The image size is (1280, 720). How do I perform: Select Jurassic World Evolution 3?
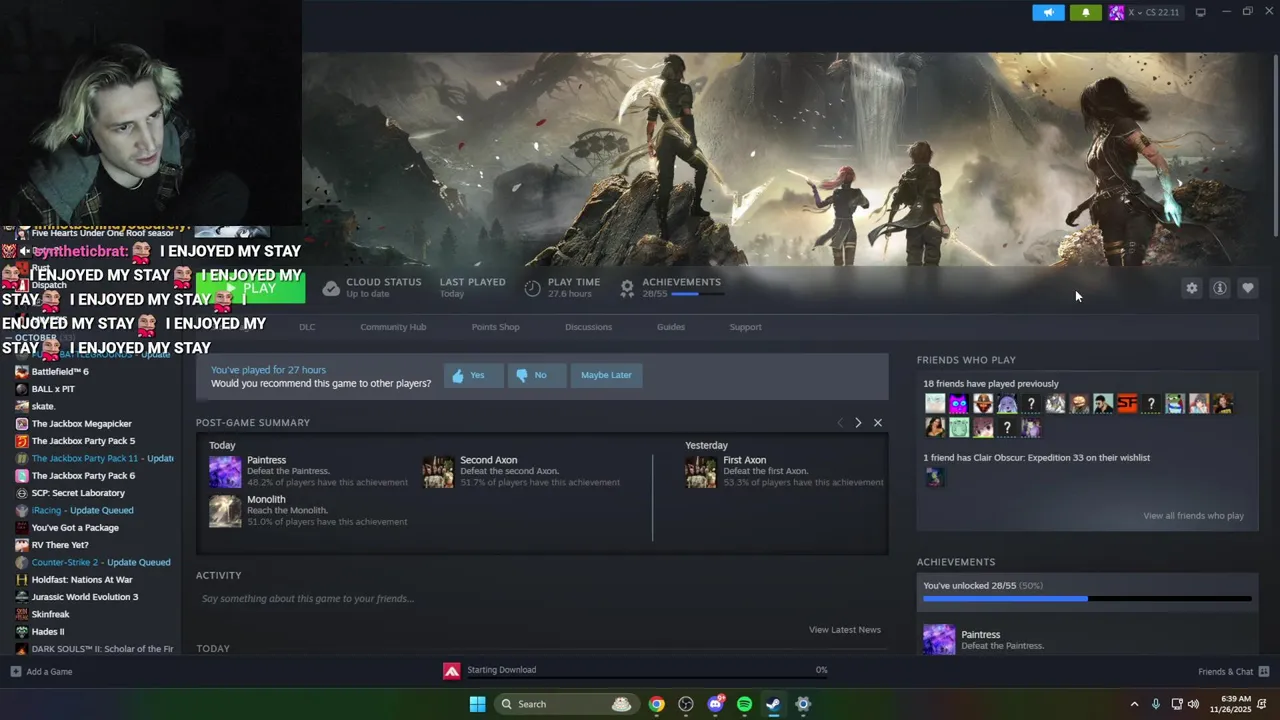[85, 597]
